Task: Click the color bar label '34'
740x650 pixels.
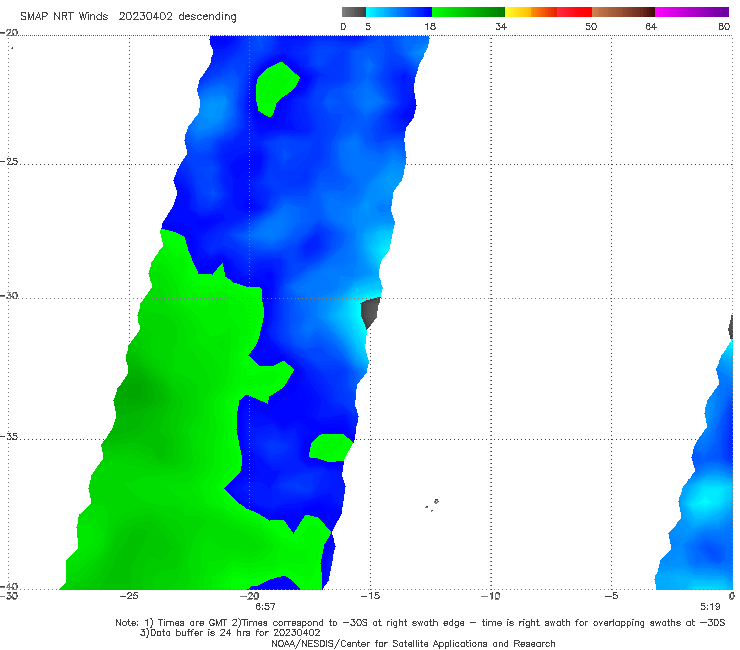Action: (501, 27)
